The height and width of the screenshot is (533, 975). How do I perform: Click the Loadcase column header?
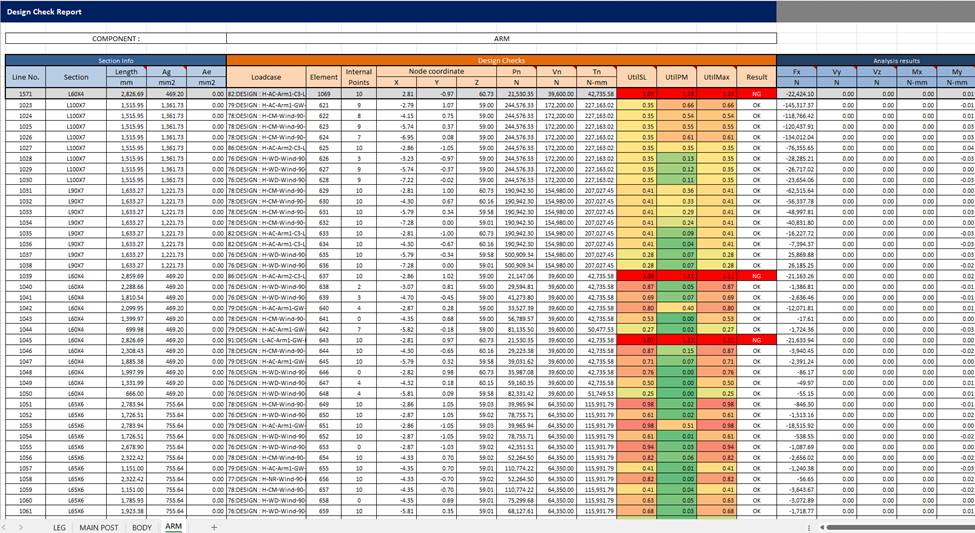coord(266,76)
